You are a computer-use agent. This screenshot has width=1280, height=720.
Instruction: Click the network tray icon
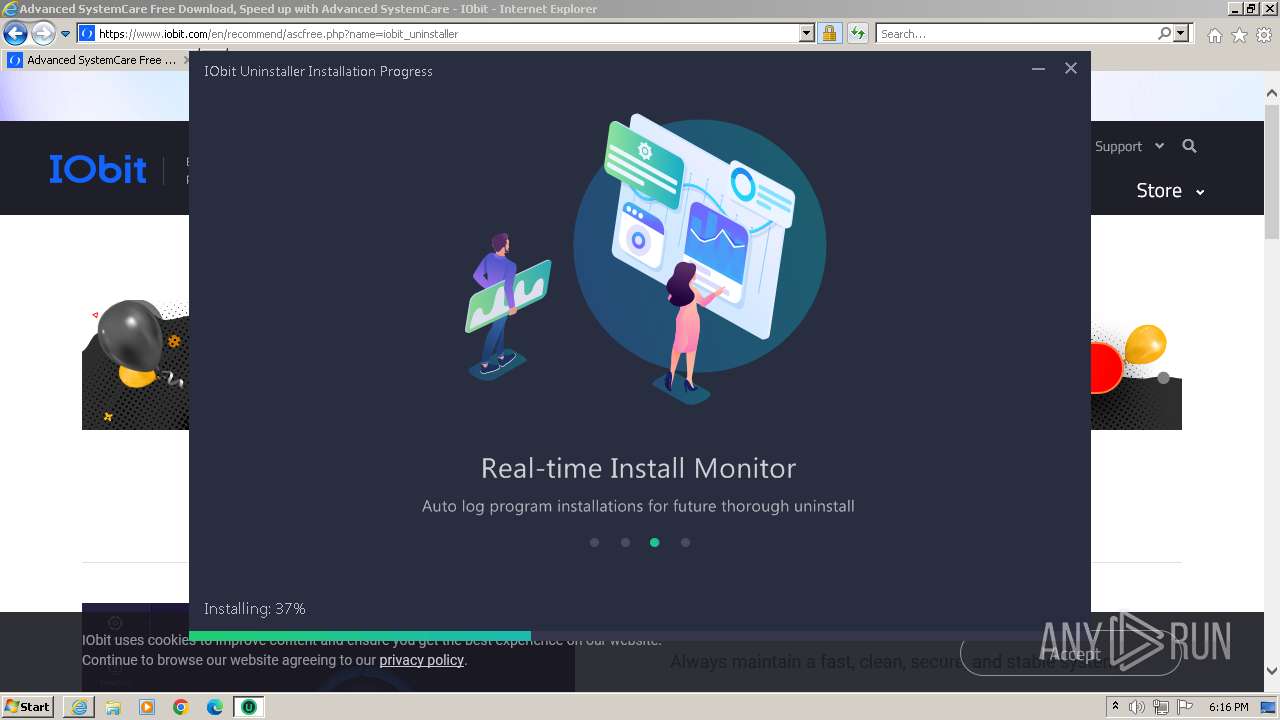point(1161,707)
